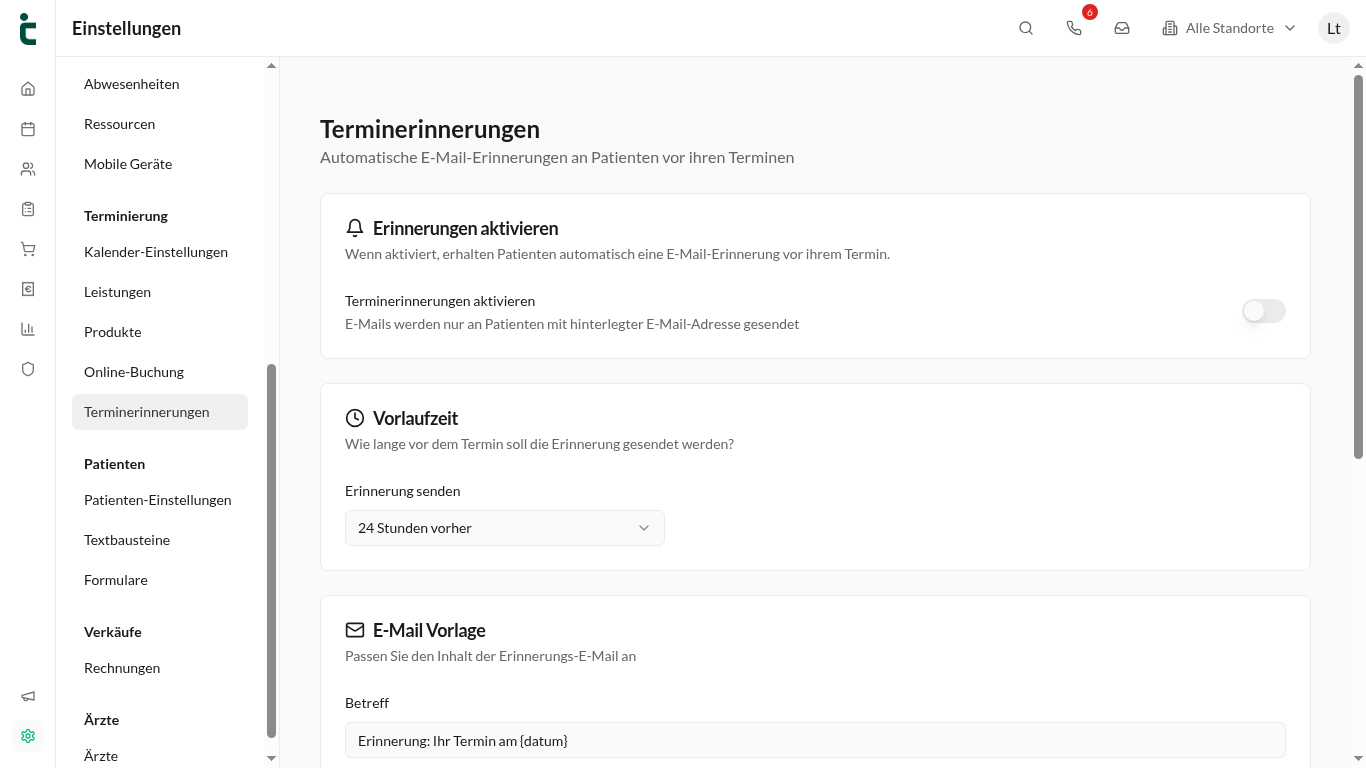Open the Alle Standorte location selector
Screen dimensions: 1366x768
(1229, 28)
